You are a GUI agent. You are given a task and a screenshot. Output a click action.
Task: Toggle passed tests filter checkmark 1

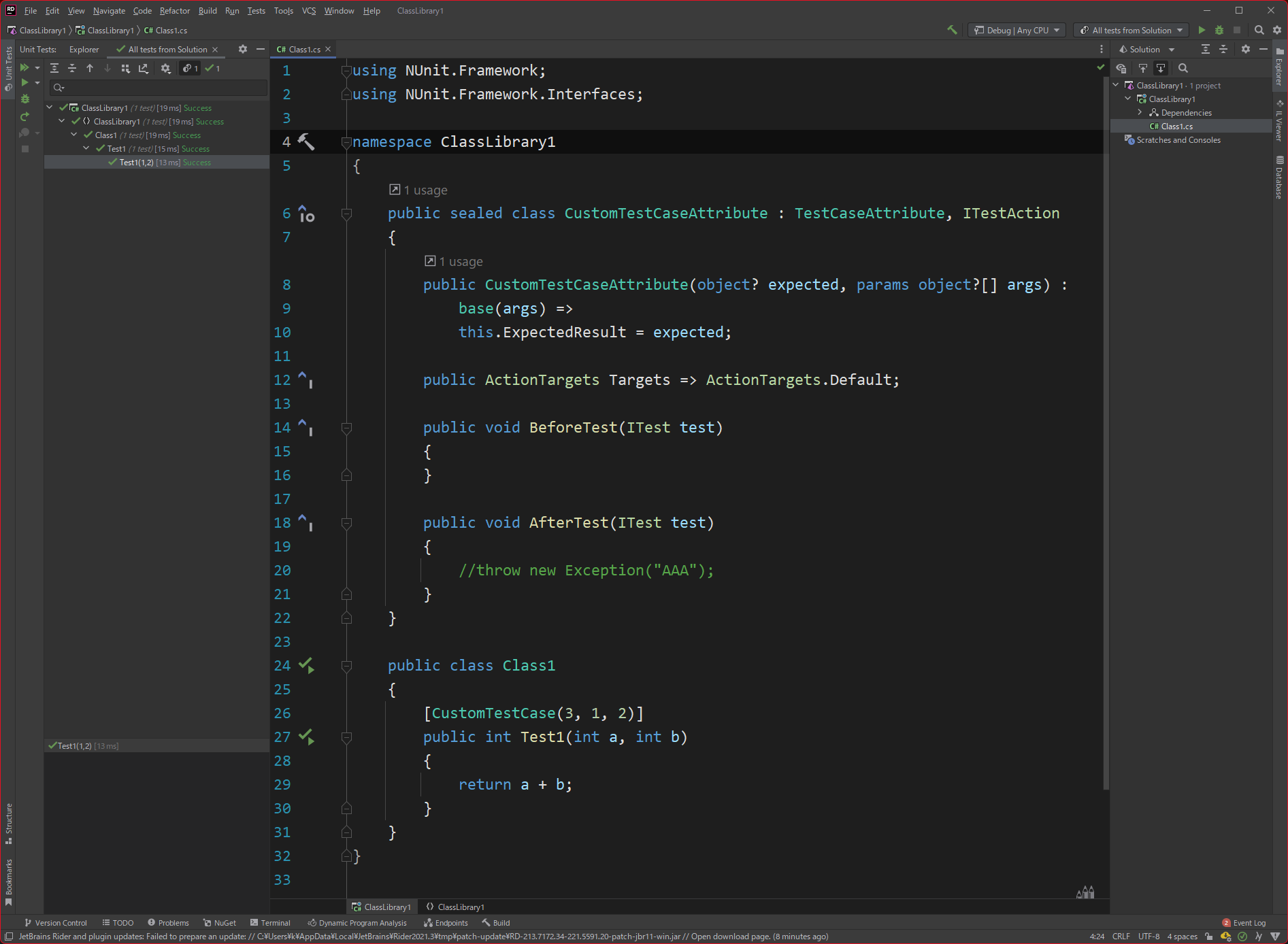[212, 68]
